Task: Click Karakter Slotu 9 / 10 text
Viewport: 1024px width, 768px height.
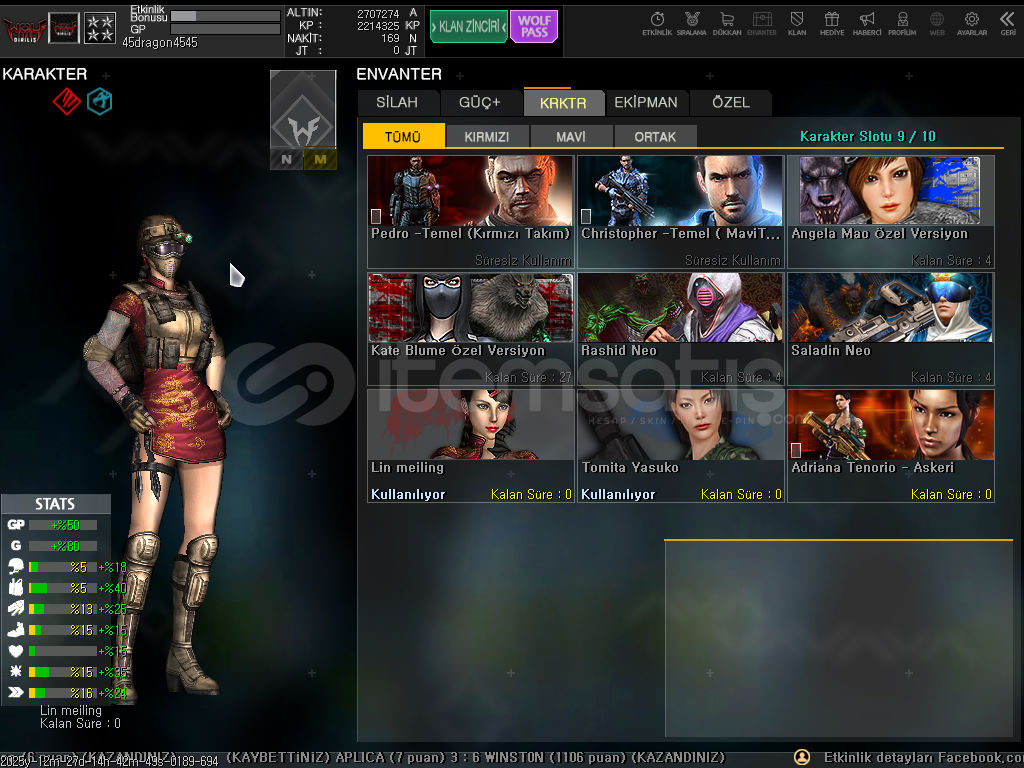Action: pos(868,136)
